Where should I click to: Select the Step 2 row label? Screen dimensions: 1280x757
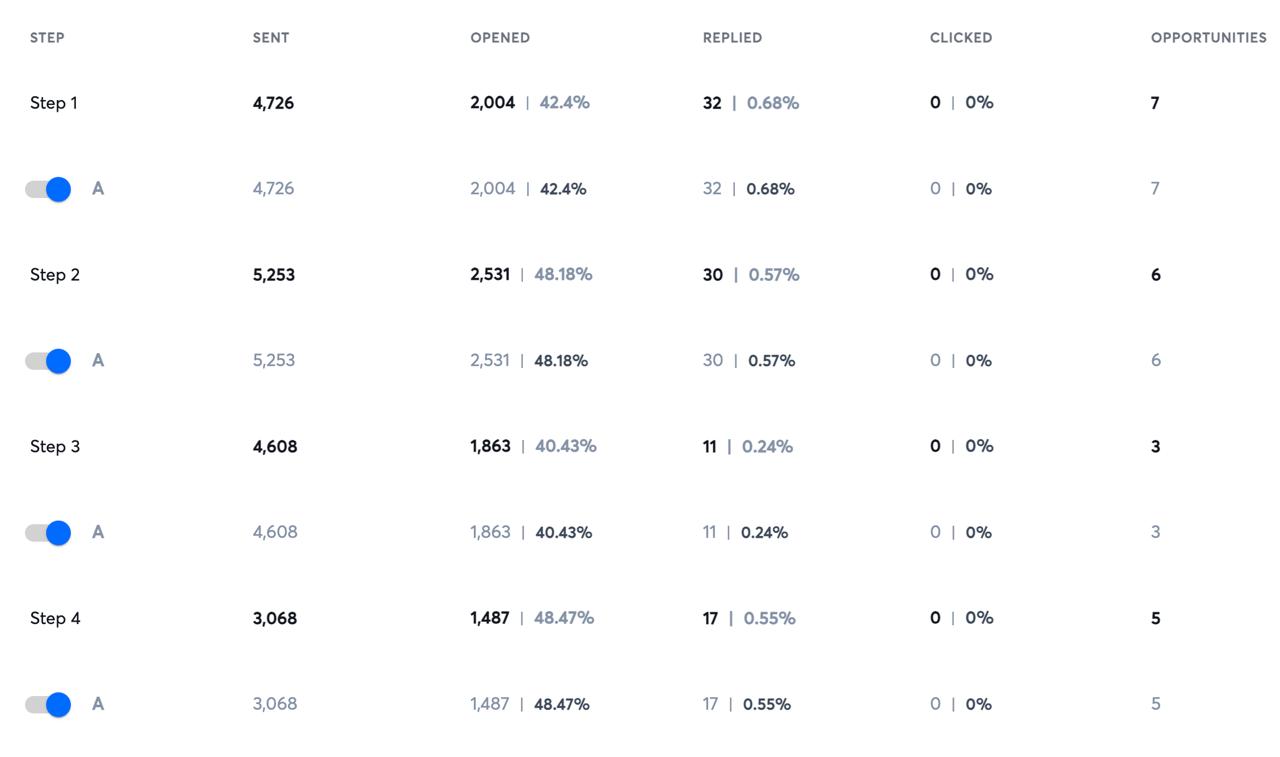(x=55, y=275)
